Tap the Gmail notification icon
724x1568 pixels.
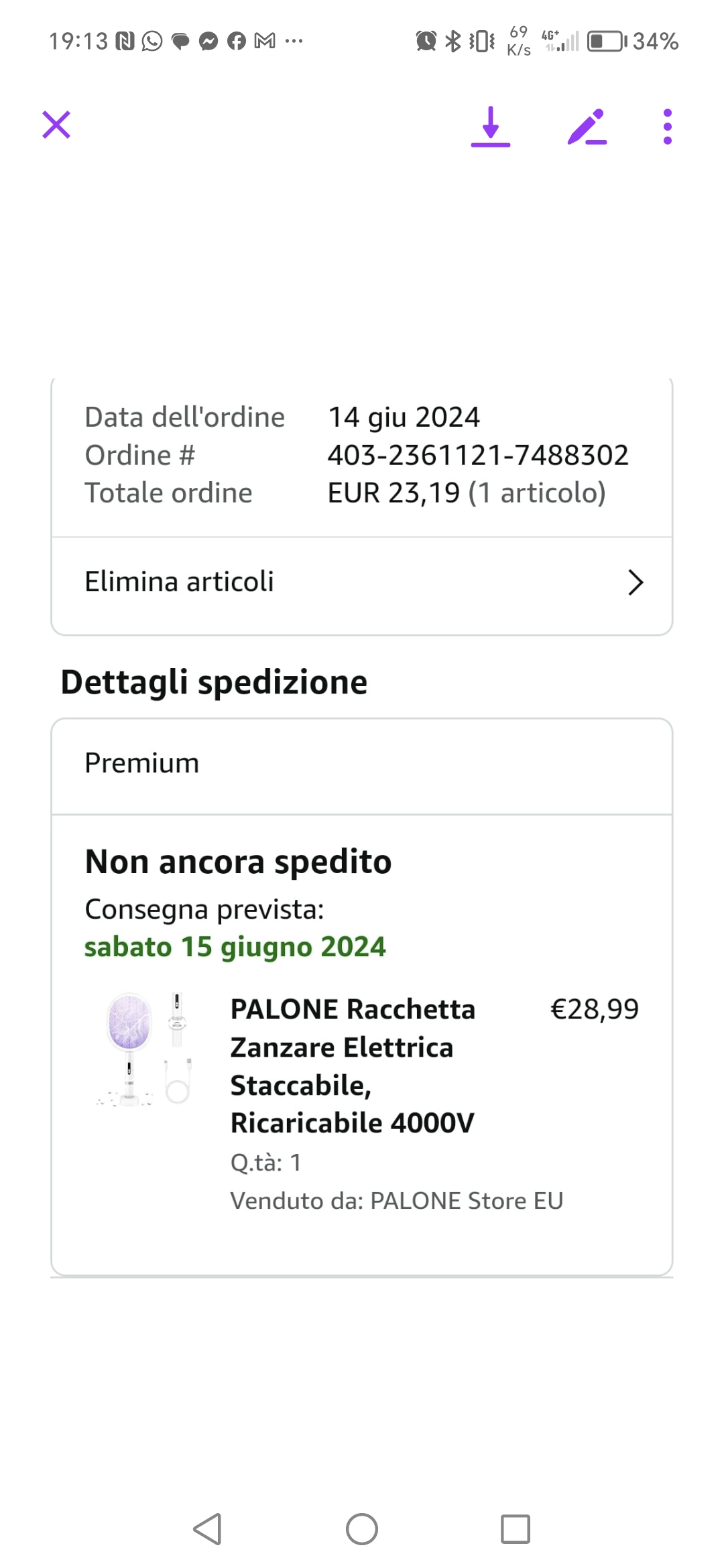tap(265, 42)
